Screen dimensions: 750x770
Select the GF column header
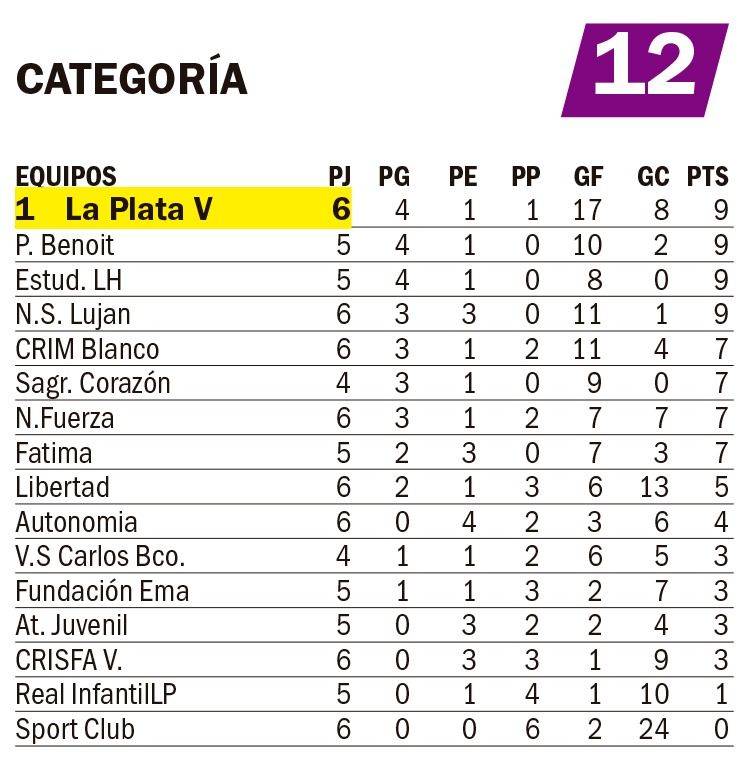click(588, 177)
